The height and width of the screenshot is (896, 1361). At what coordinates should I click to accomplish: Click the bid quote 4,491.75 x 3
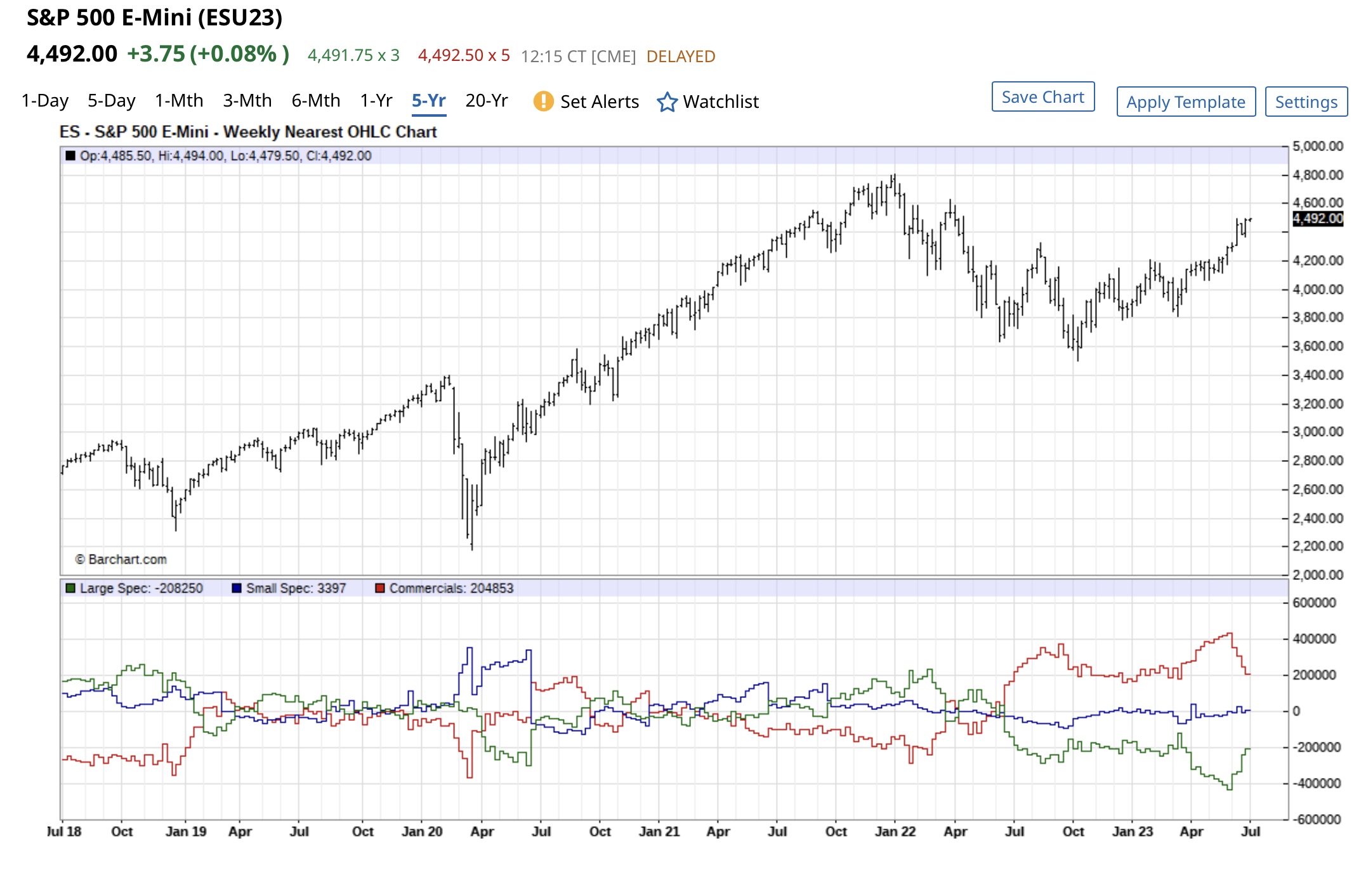coord(353,56)
